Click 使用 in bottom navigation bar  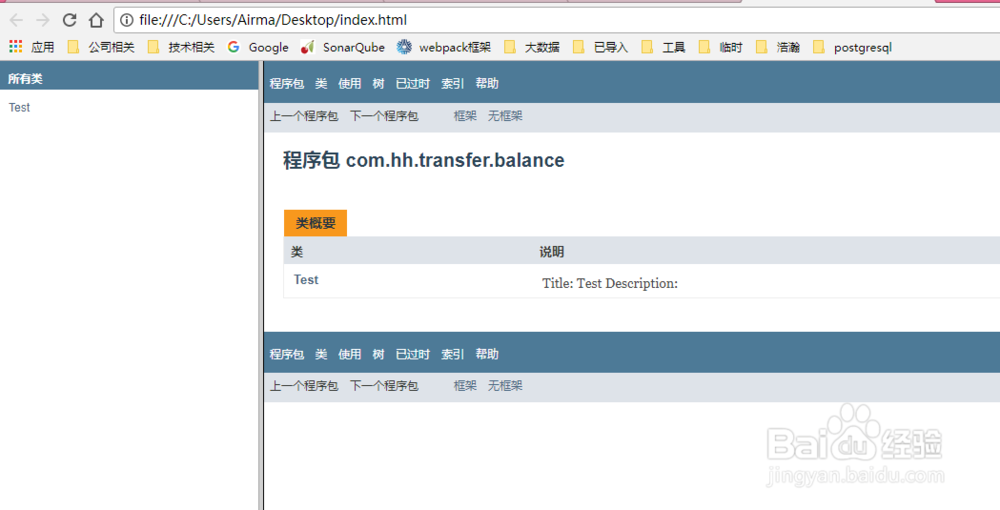pos(349,354)
